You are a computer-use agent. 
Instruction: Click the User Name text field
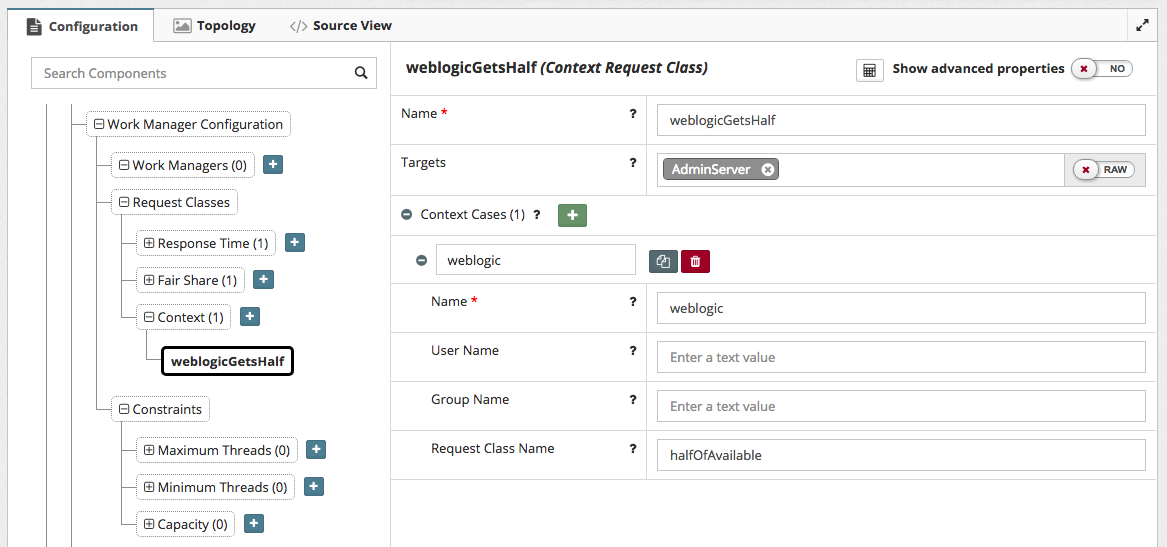tap(900, 357)
